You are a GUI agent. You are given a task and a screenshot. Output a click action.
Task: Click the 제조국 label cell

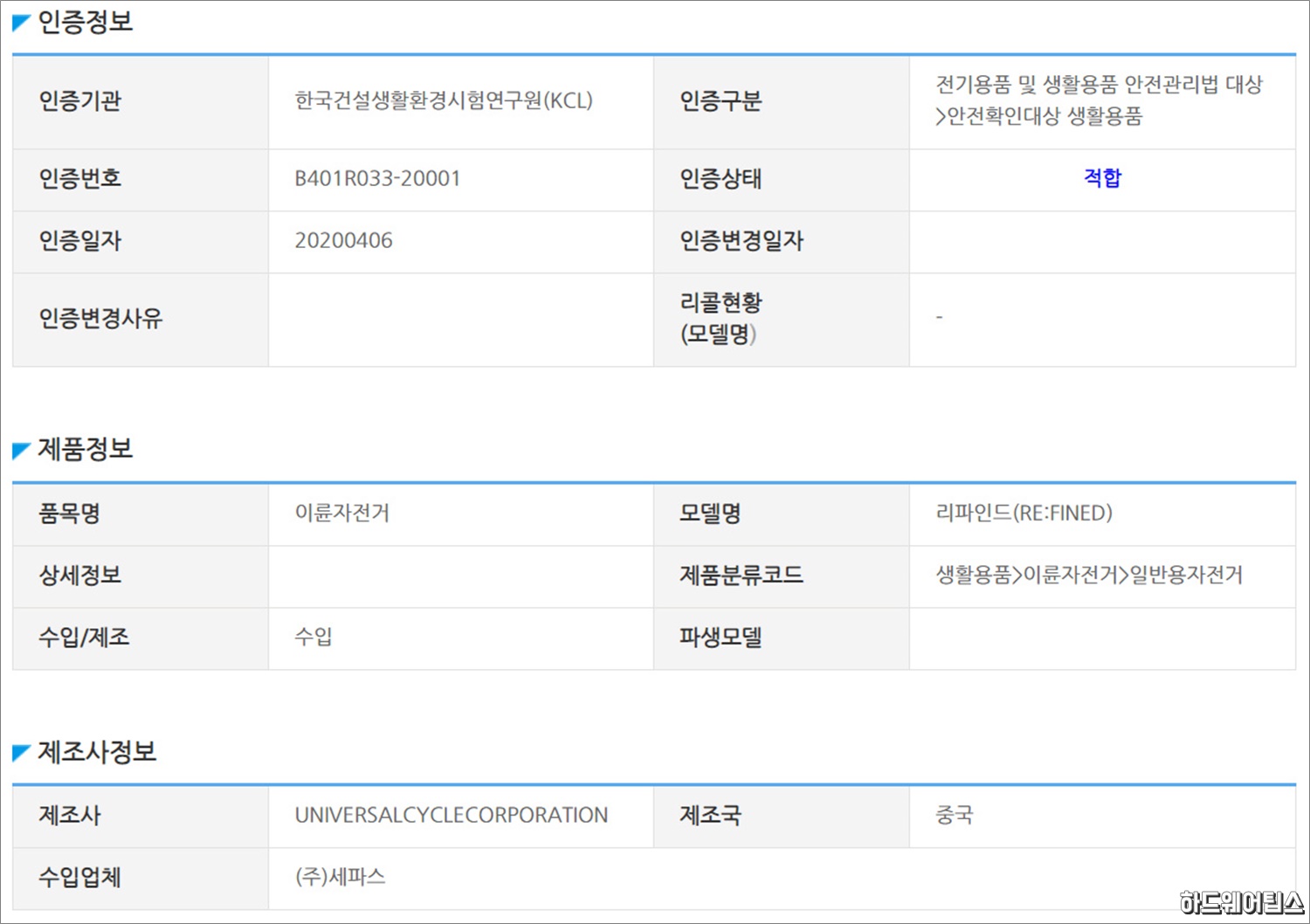coord(782,817)
